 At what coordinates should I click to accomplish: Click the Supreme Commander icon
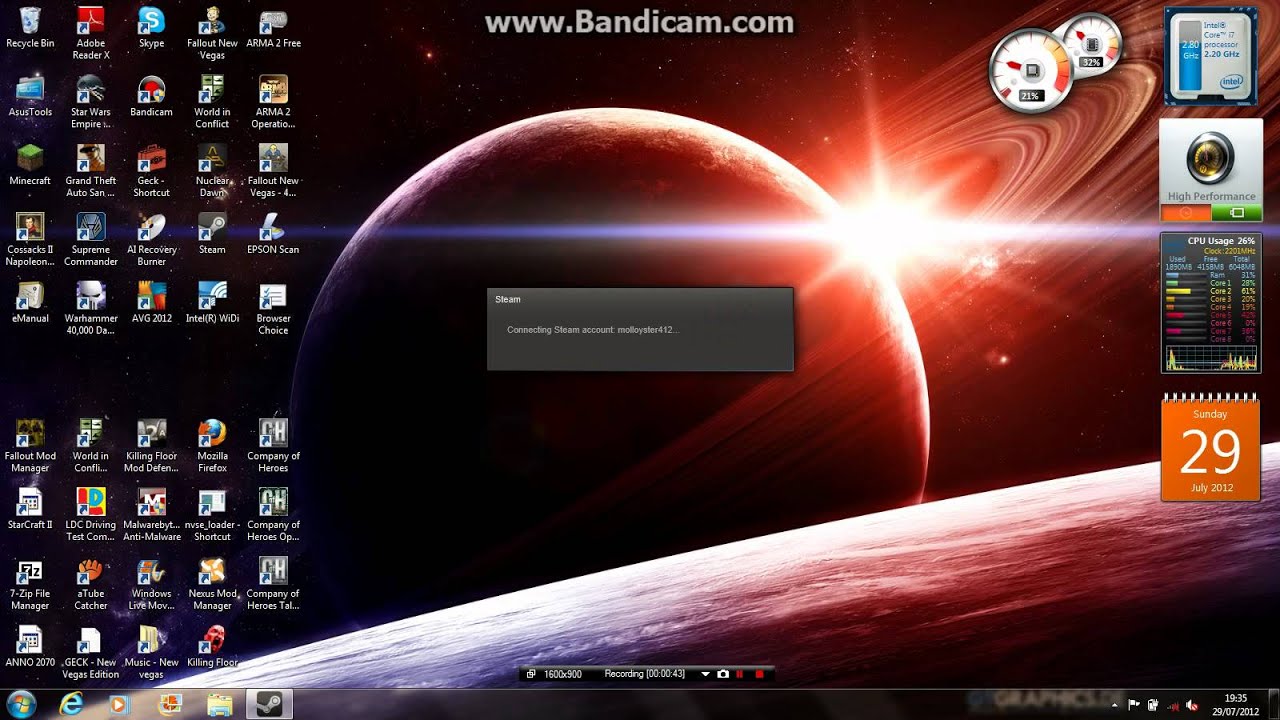pos(91,240)
